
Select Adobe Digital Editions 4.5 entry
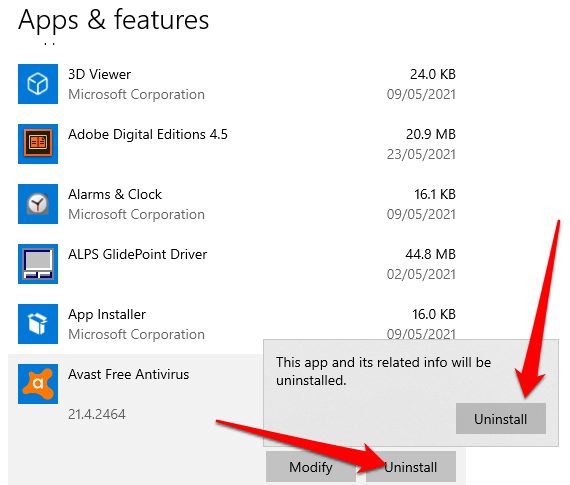(237, 144)
